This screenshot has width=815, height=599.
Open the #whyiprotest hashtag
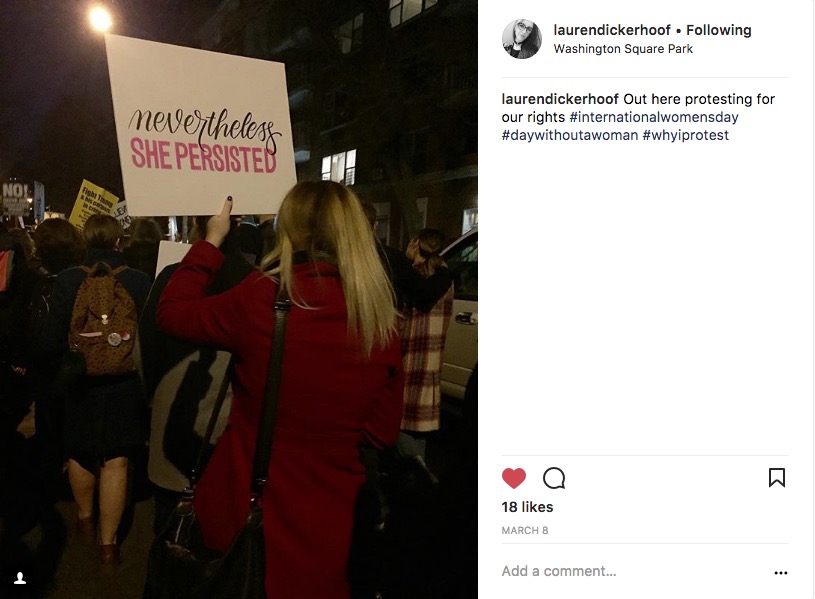(x=686, y=135)
